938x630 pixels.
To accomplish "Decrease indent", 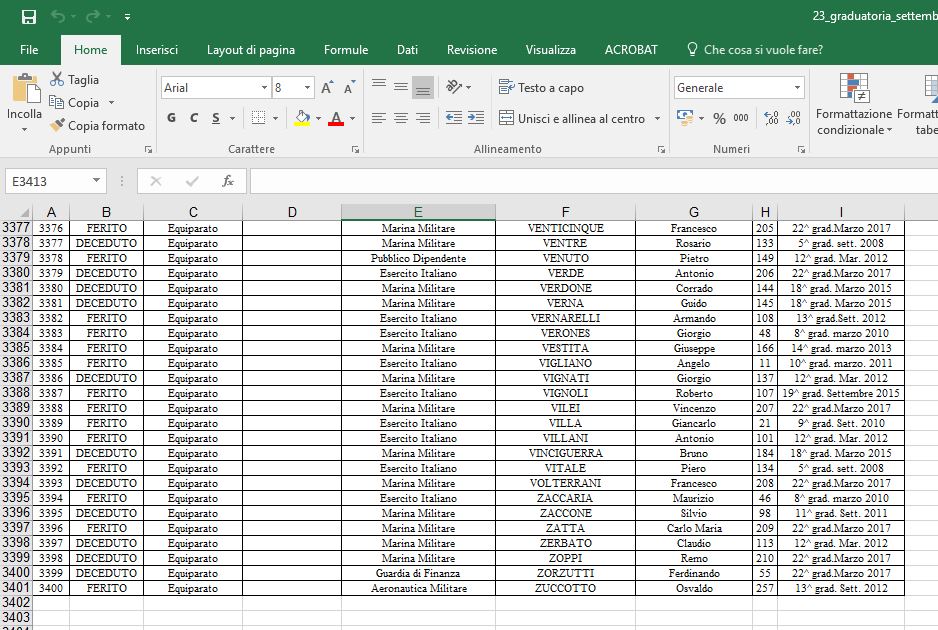I will tap(454, 118).
